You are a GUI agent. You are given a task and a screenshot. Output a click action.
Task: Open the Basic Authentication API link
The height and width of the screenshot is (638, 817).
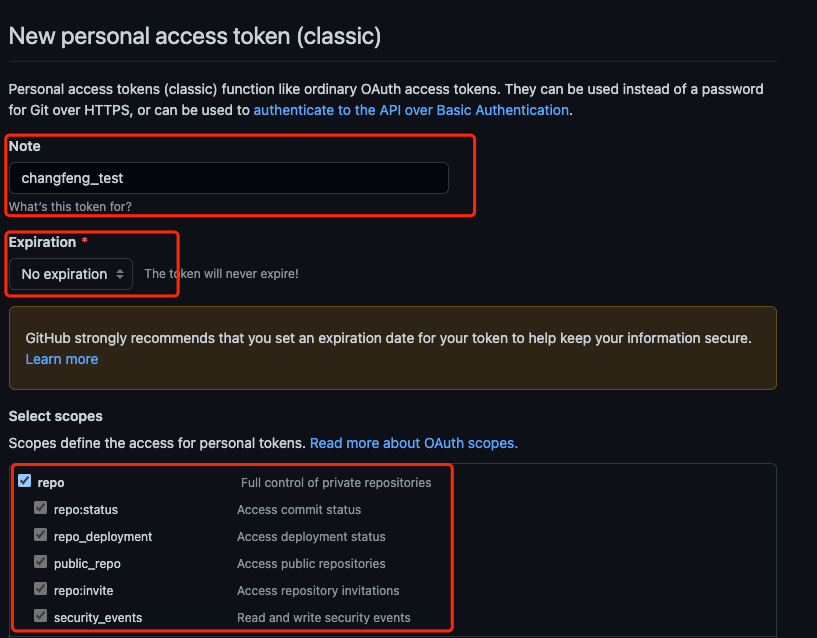[411, 110]
